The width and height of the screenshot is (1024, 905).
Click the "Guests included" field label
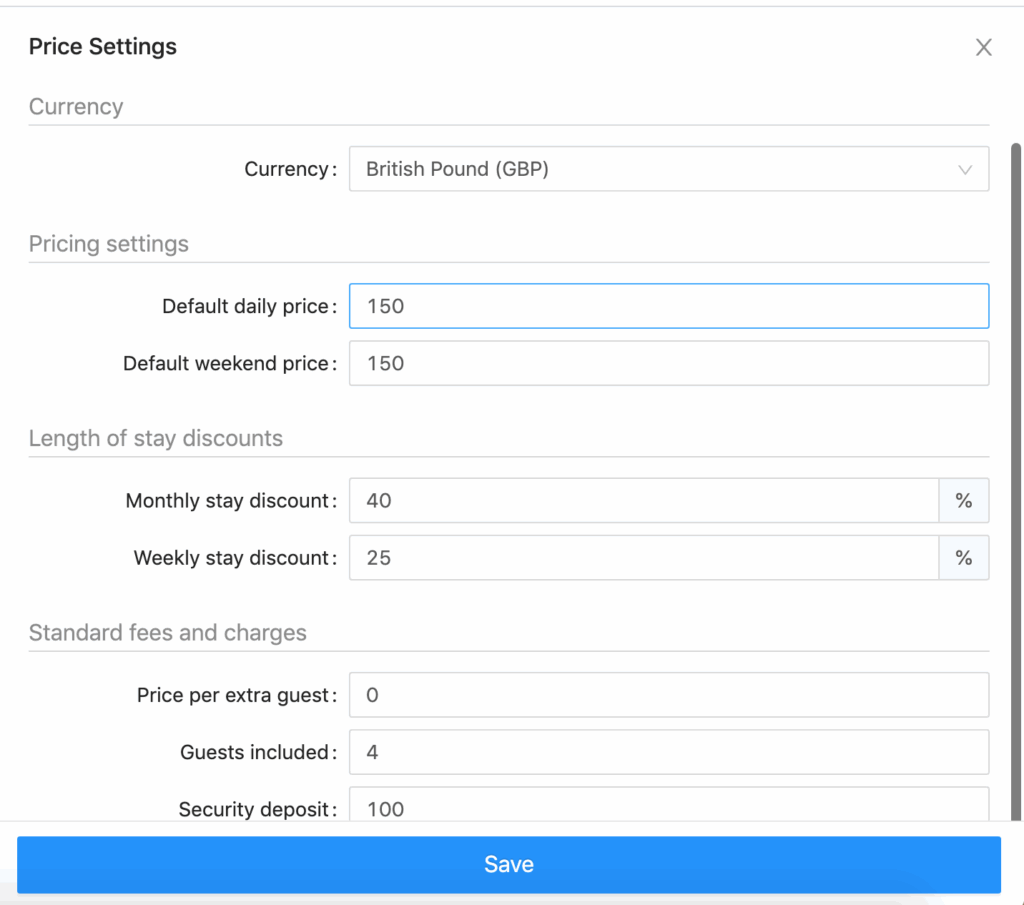click(x=257, y=752)
